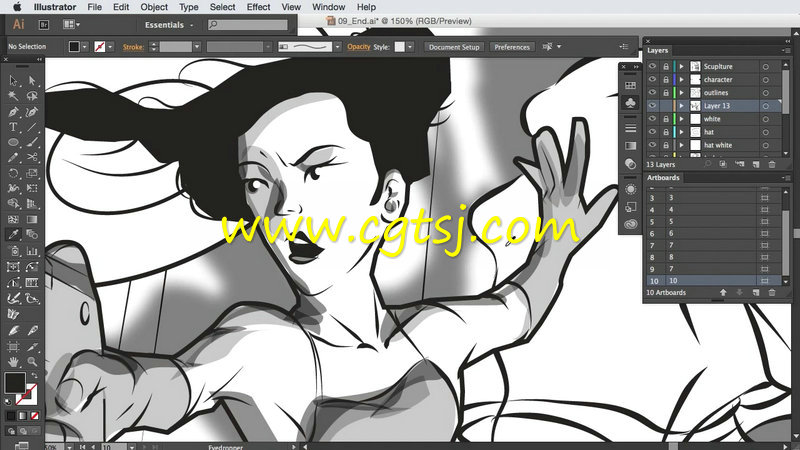Image resolution: width=800 pixels, height=450 pixels.
Task: Select the Line Segment tool
Action: [x=32, y=127]
